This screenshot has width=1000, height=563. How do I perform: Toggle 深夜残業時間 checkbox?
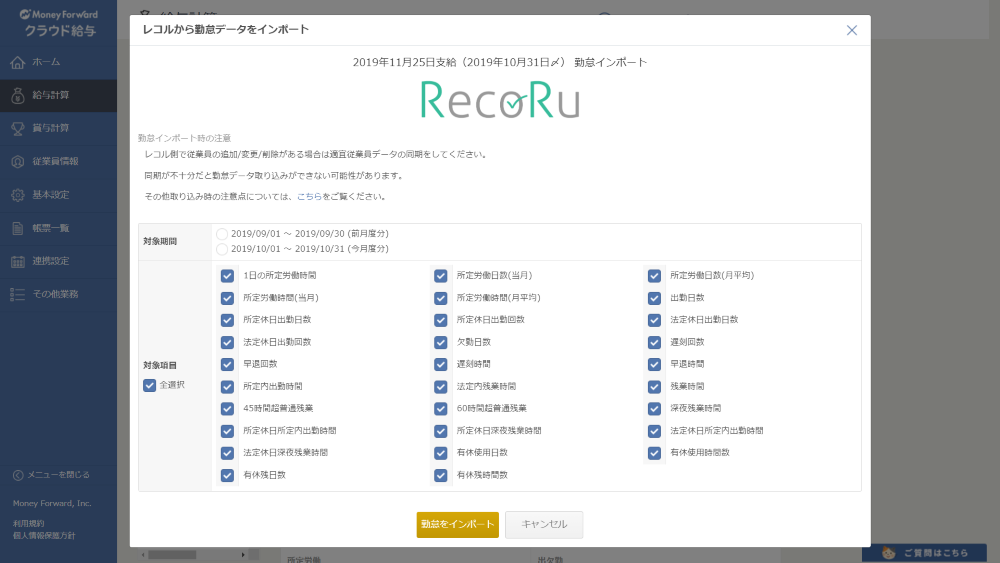[654, 409]
